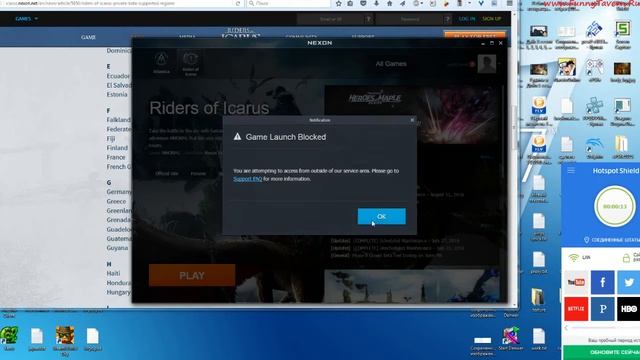Click the help icon beside Email field
The height and width of the screenshot is (360, 640).
pyautogui.click(x=368, y=19)
